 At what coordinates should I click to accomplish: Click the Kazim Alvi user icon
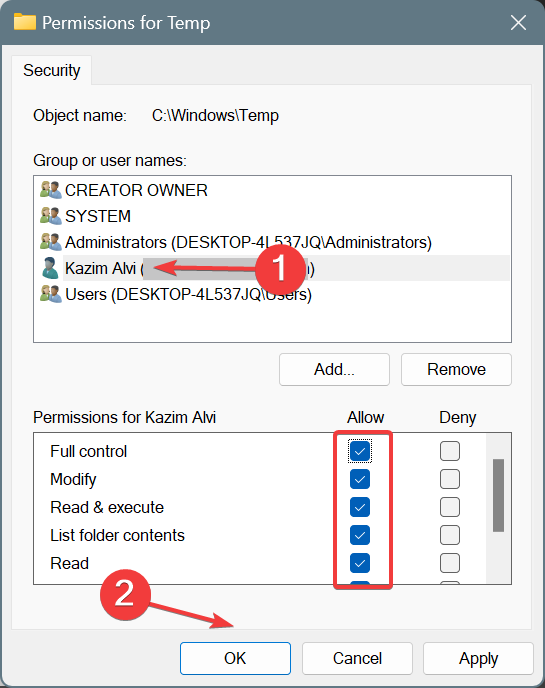[50, 268]
